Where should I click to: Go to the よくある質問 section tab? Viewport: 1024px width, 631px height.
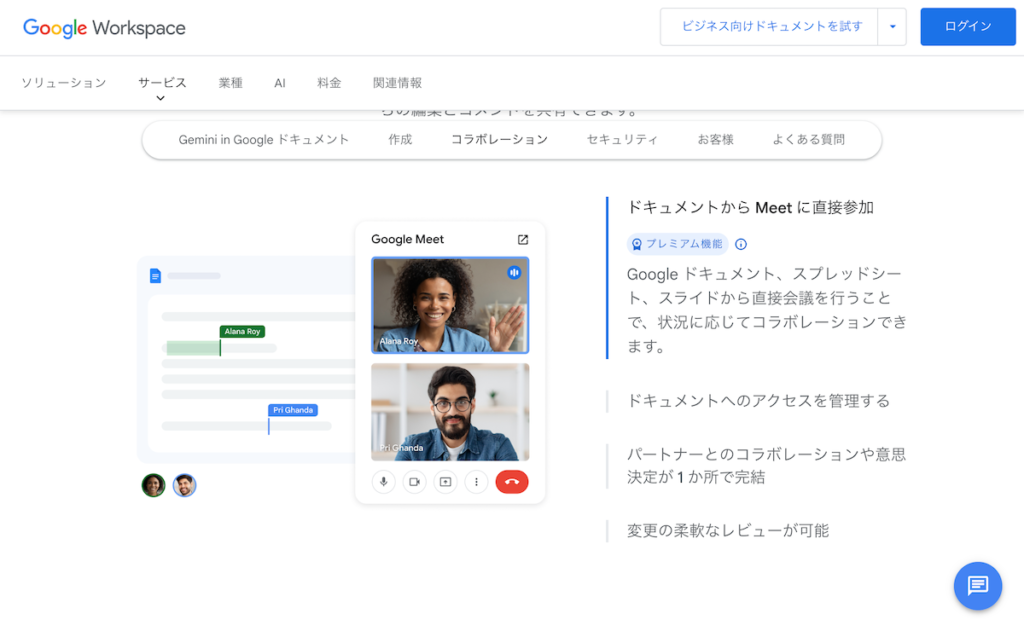808,140
